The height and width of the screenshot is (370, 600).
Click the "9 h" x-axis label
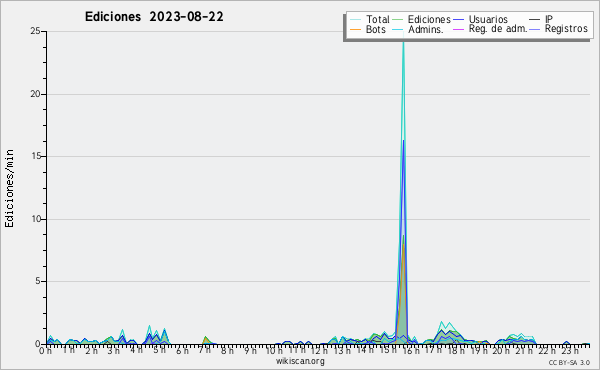[250, 351]
